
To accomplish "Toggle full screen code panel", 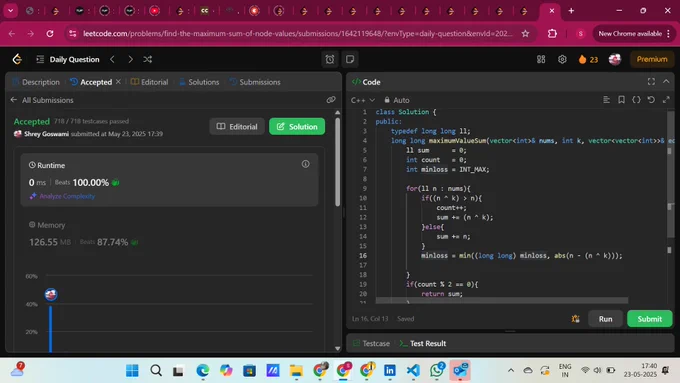I will 651,82.
